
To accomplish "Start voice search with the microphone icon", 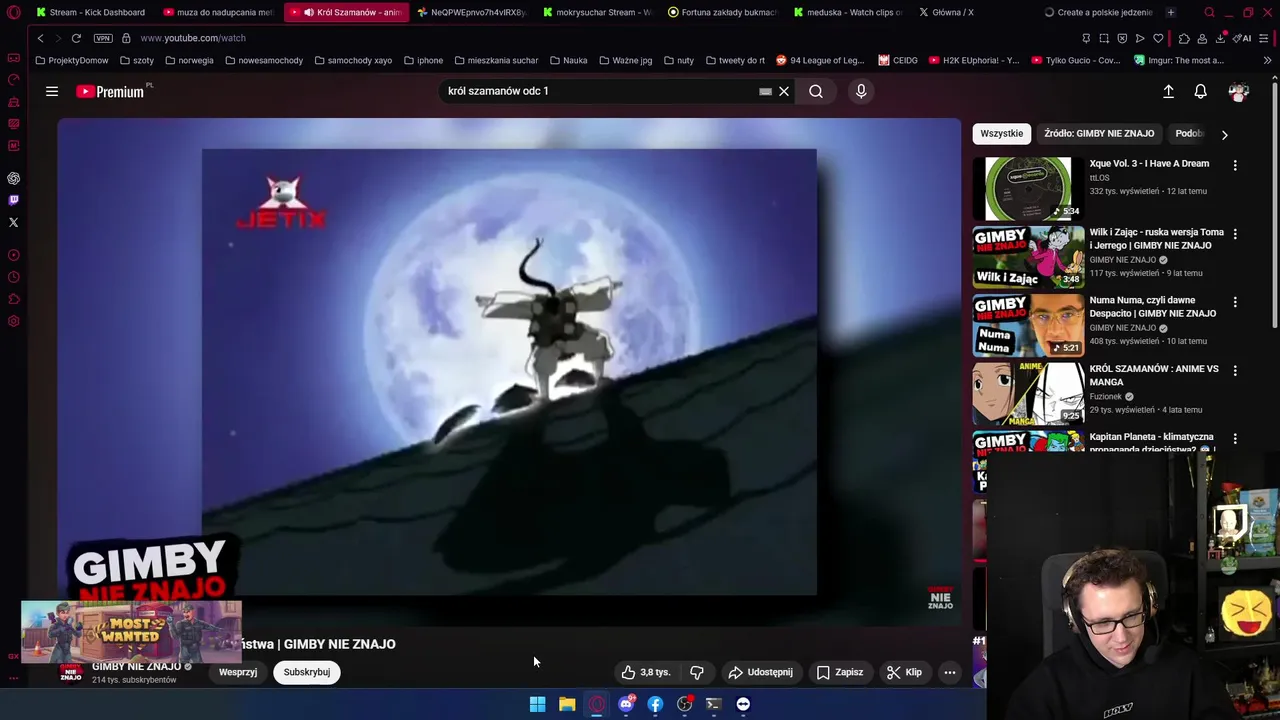I will (x=861, y=91).
